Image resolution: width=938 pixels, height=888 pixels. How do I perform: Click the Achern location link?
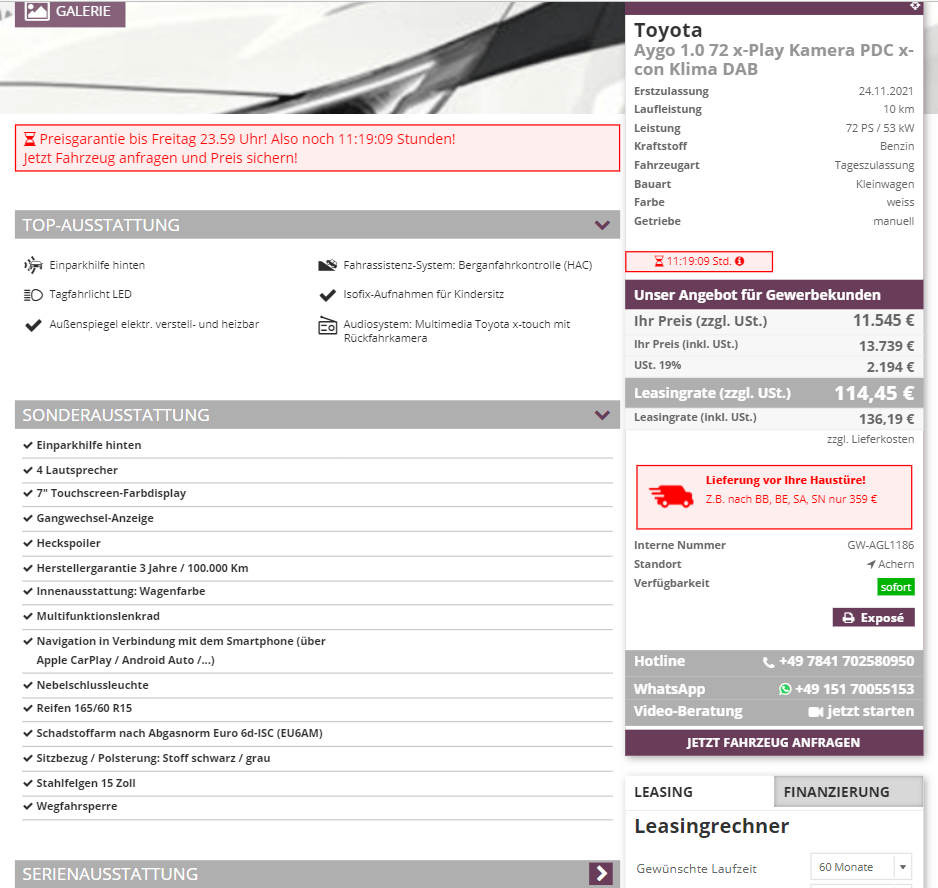[x=896, y=564]
